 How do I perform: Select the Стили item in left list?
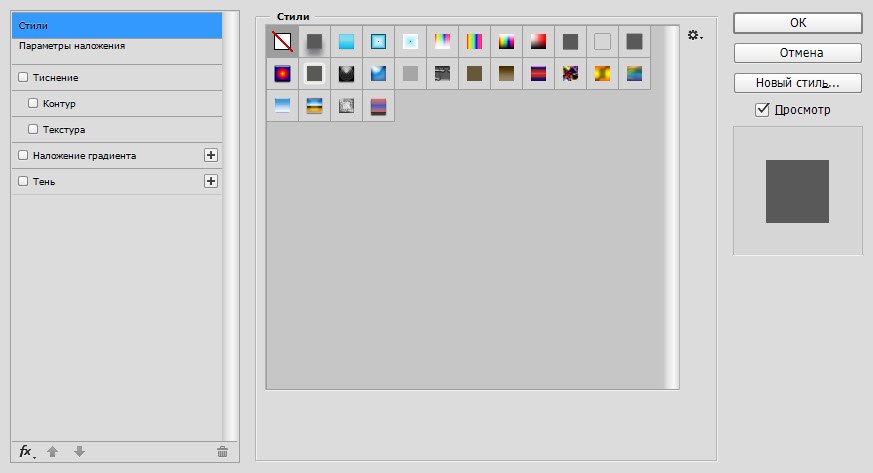coord(33,25)
